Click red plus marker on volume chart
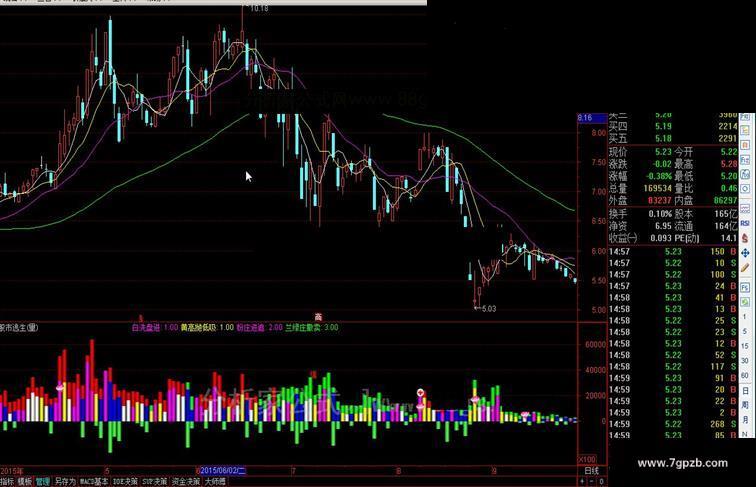The height and width of the screenshot is (487, 756). (420, 392)
